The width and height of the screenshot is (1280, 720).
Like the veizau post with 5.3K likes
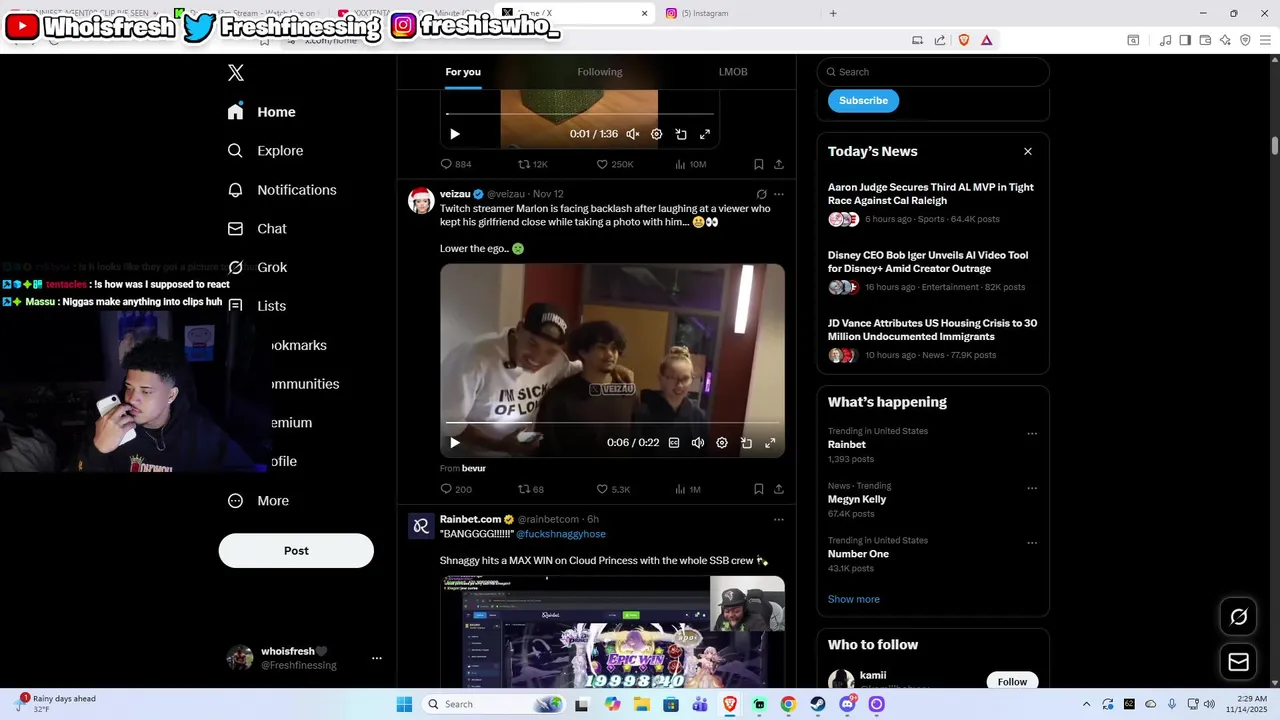pos(613,489)
